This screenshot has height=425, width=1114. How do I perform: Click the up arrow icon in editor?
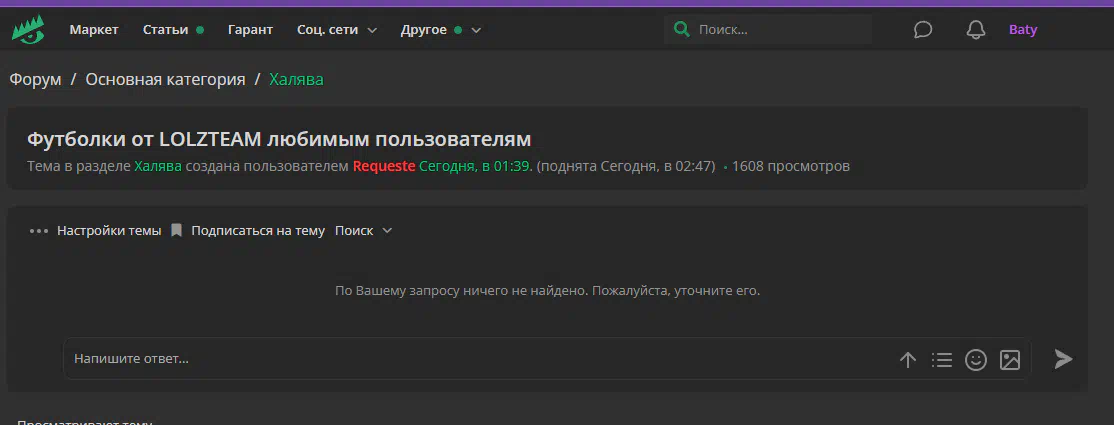[x=908, y=360]
